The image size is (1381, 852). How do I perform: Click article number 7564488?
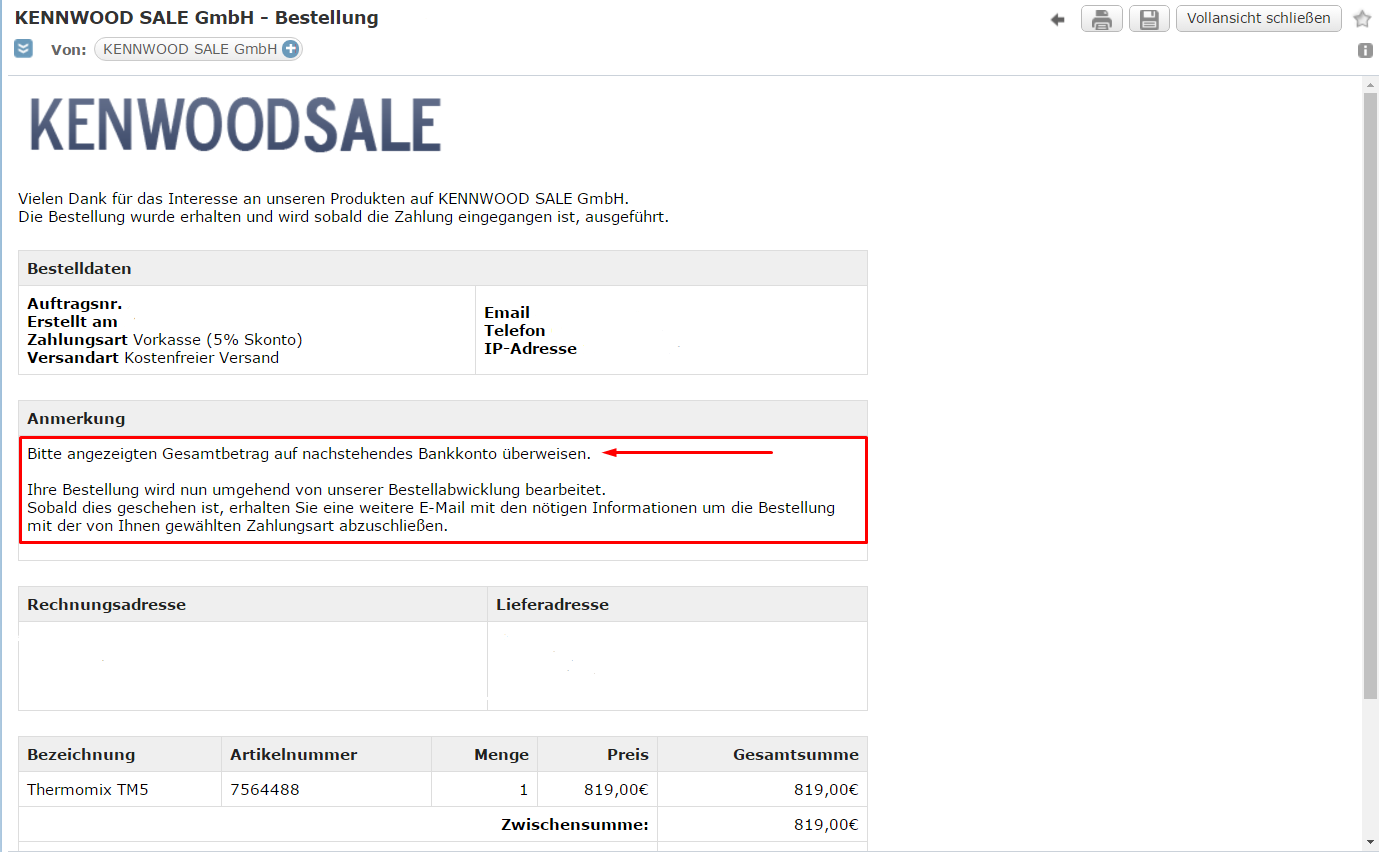tap(264, 789)
